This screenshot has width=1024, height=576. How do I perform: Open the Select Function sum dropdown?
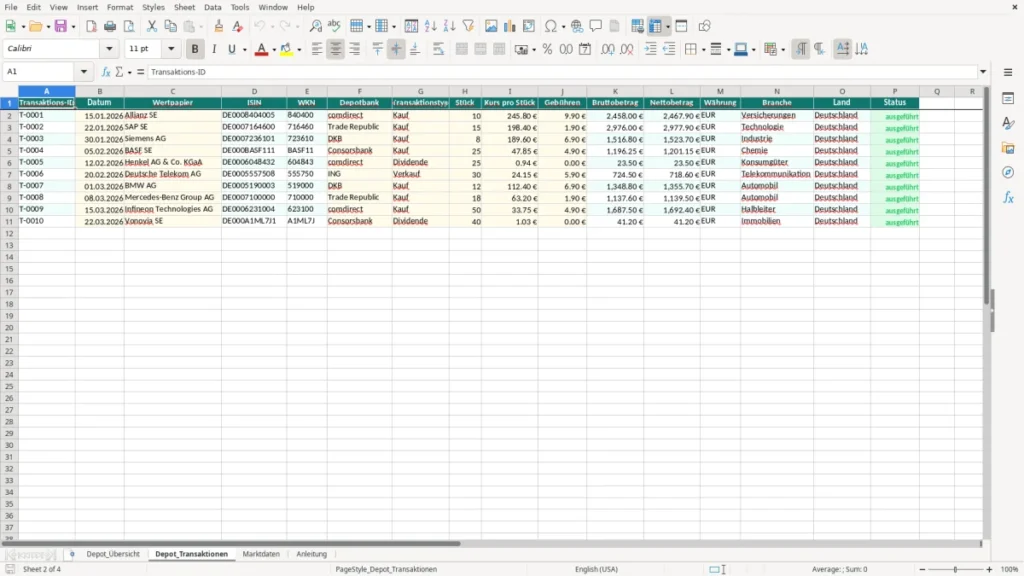[x=129, y=72]
